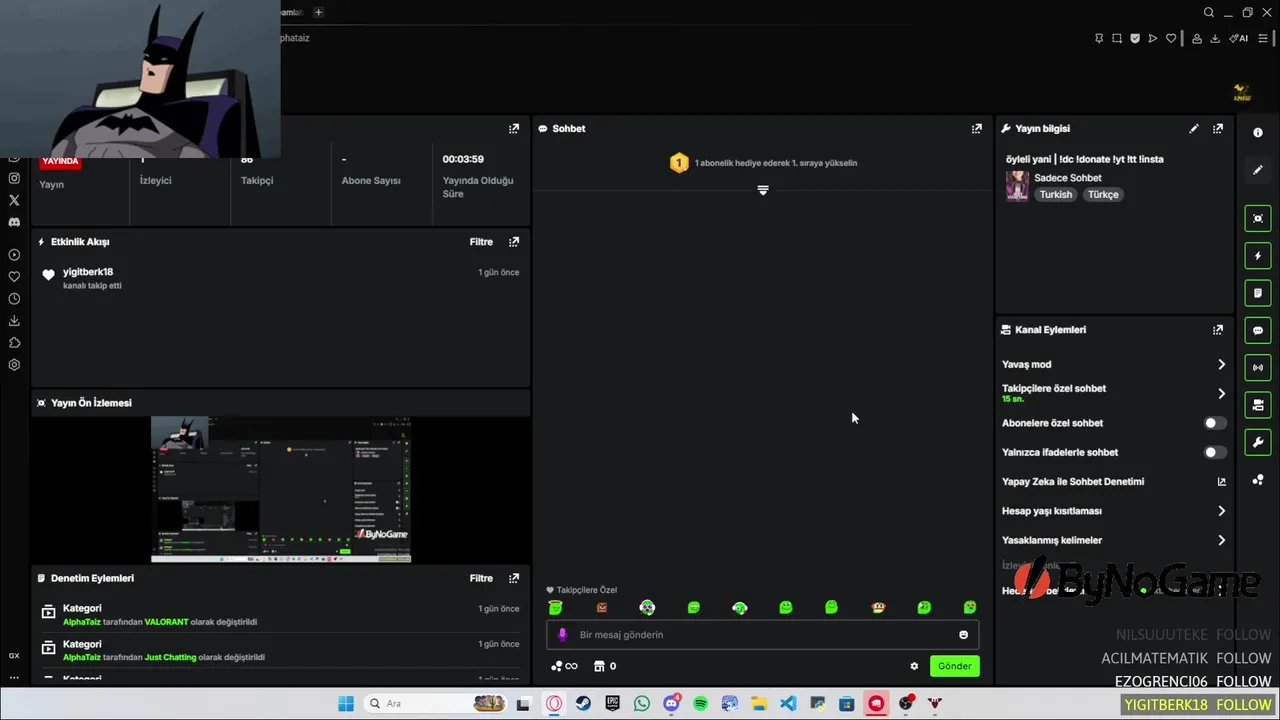
Task: Toggle the chat bubble icon in right toolbar
Action: click(1258, 331)
